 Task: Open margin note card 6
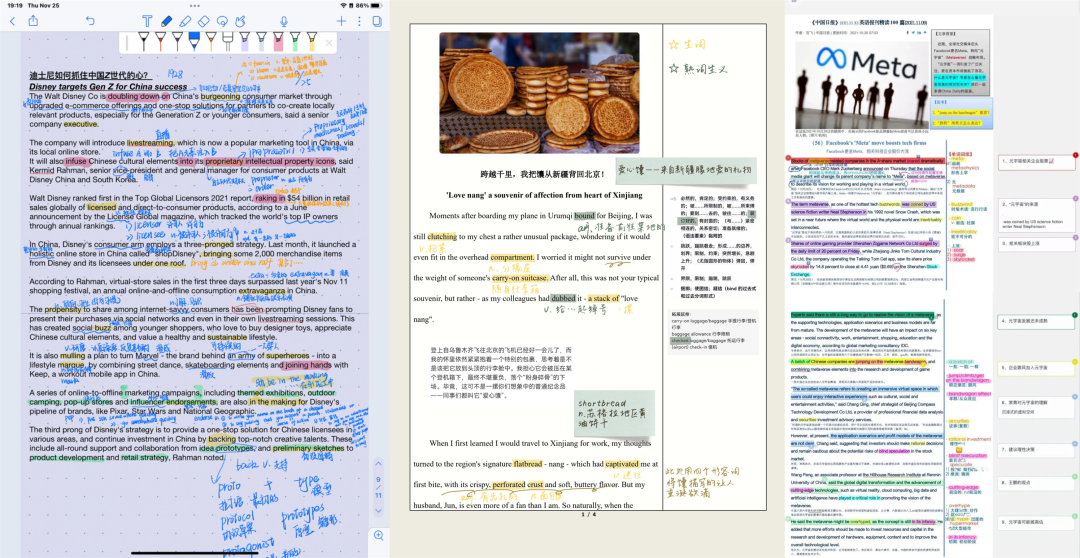(1037, 406)
